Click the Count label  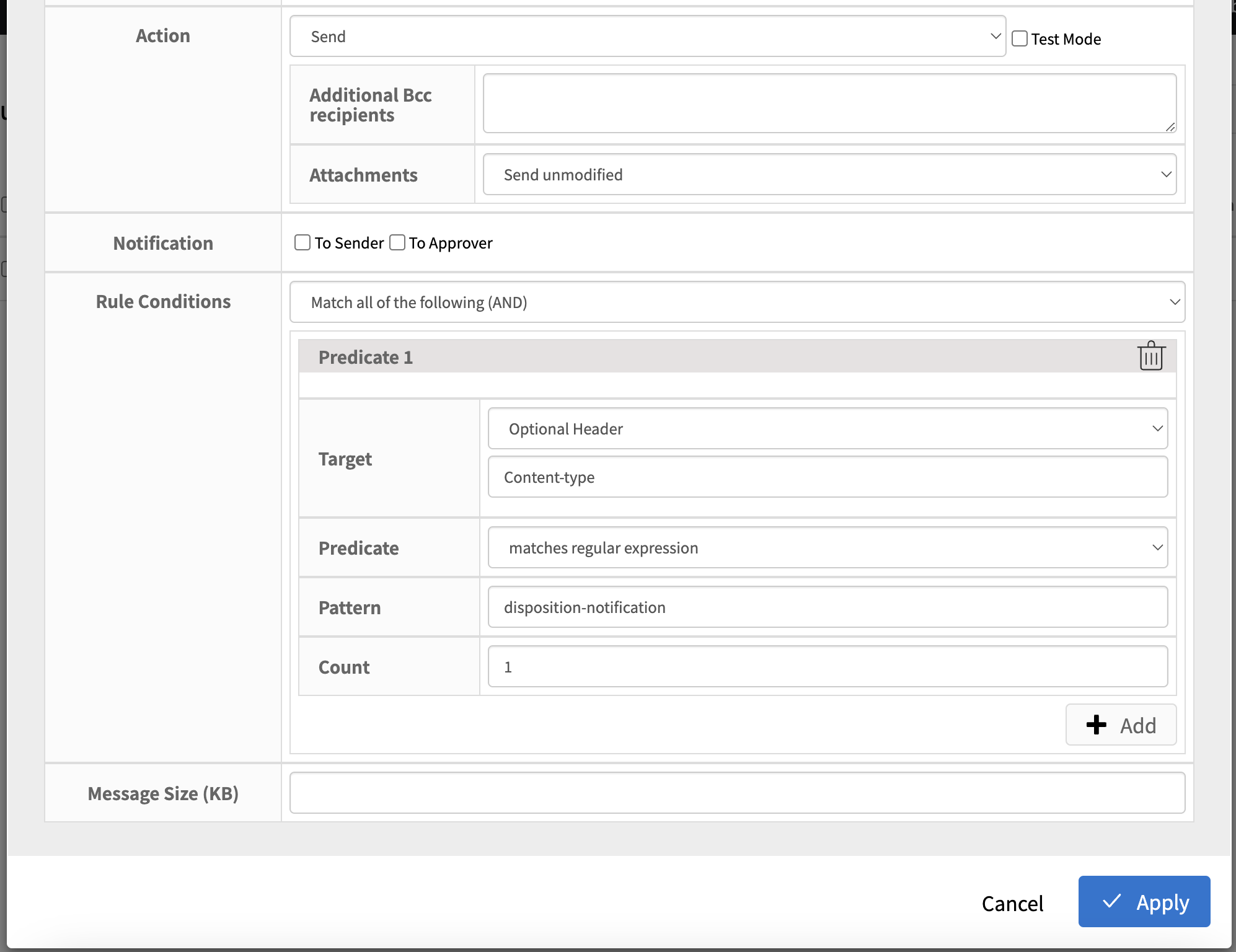coord(344,667)
